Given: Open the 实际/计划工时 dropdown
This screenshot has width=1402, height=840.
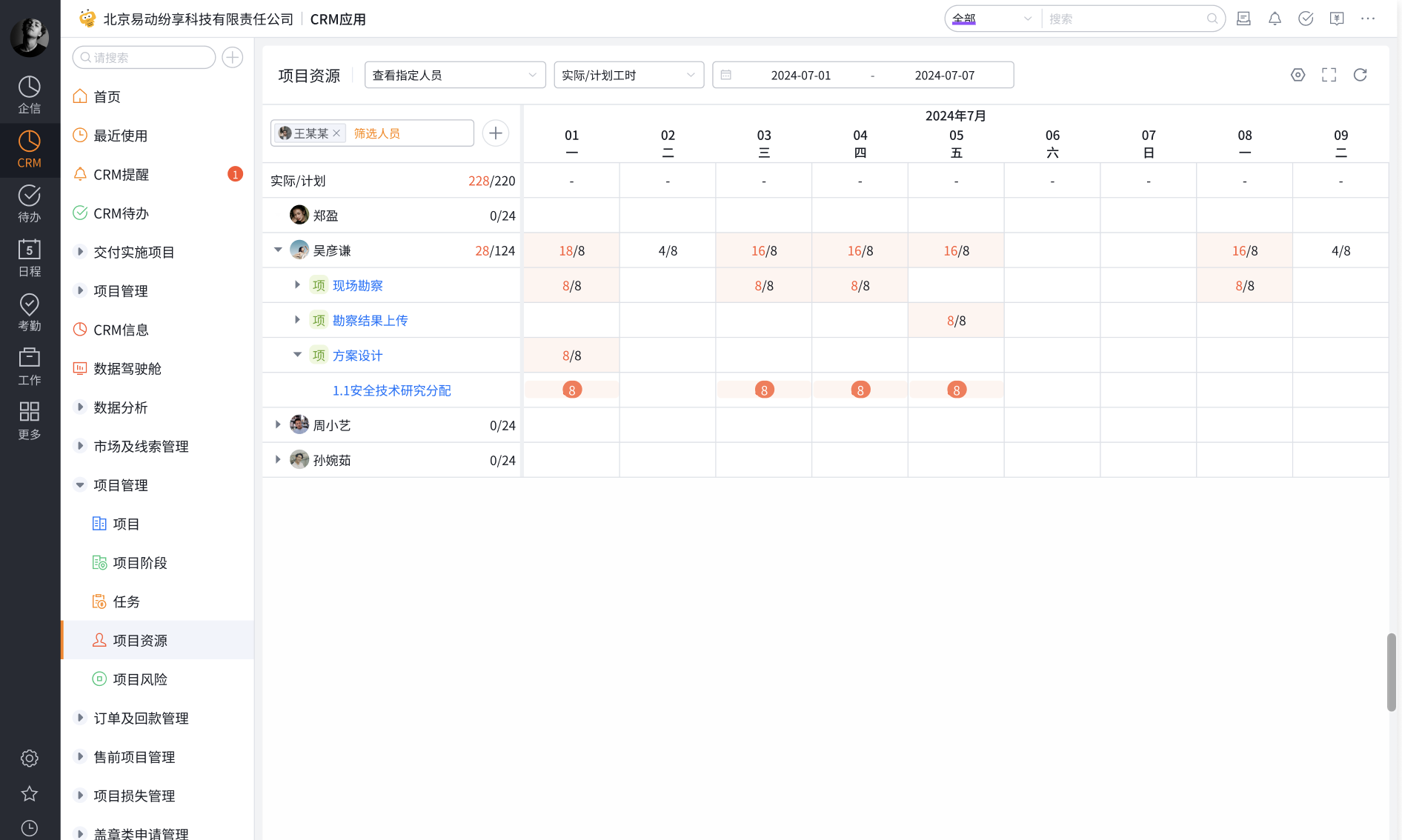Looking at the screenshot, I should 628,76.
